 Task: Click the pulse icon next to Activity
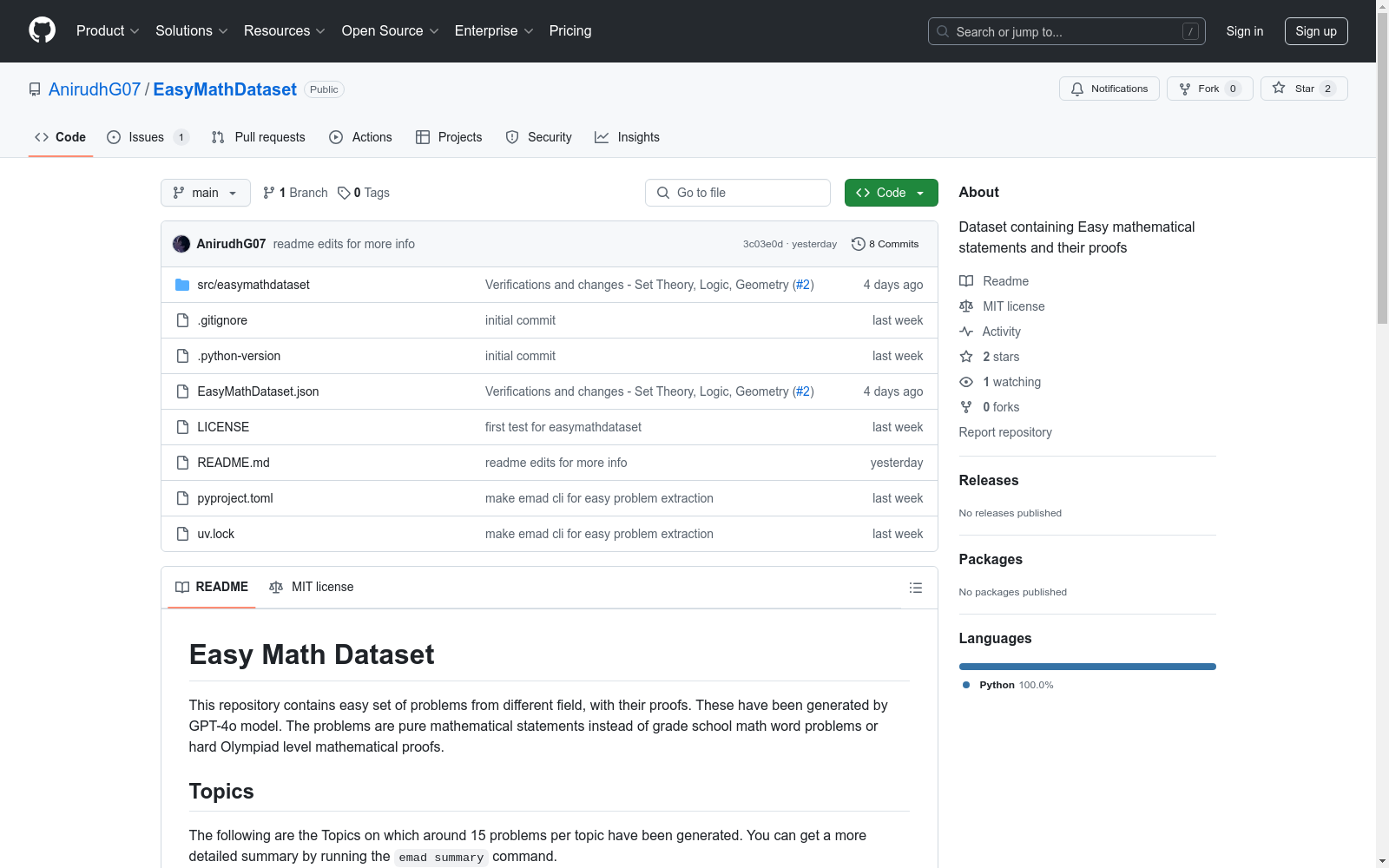(x=966, y=332)
